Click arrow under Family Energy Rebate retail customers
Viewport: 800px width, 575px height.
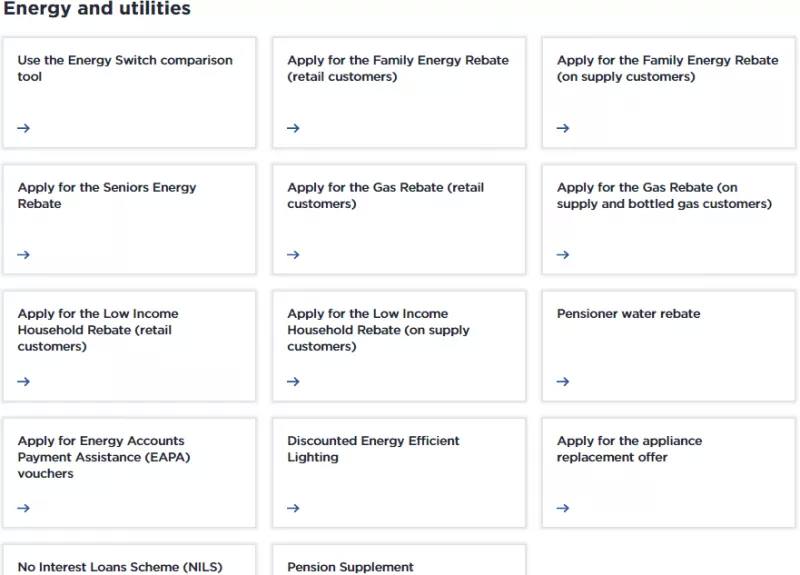click(x=293, y=128)
